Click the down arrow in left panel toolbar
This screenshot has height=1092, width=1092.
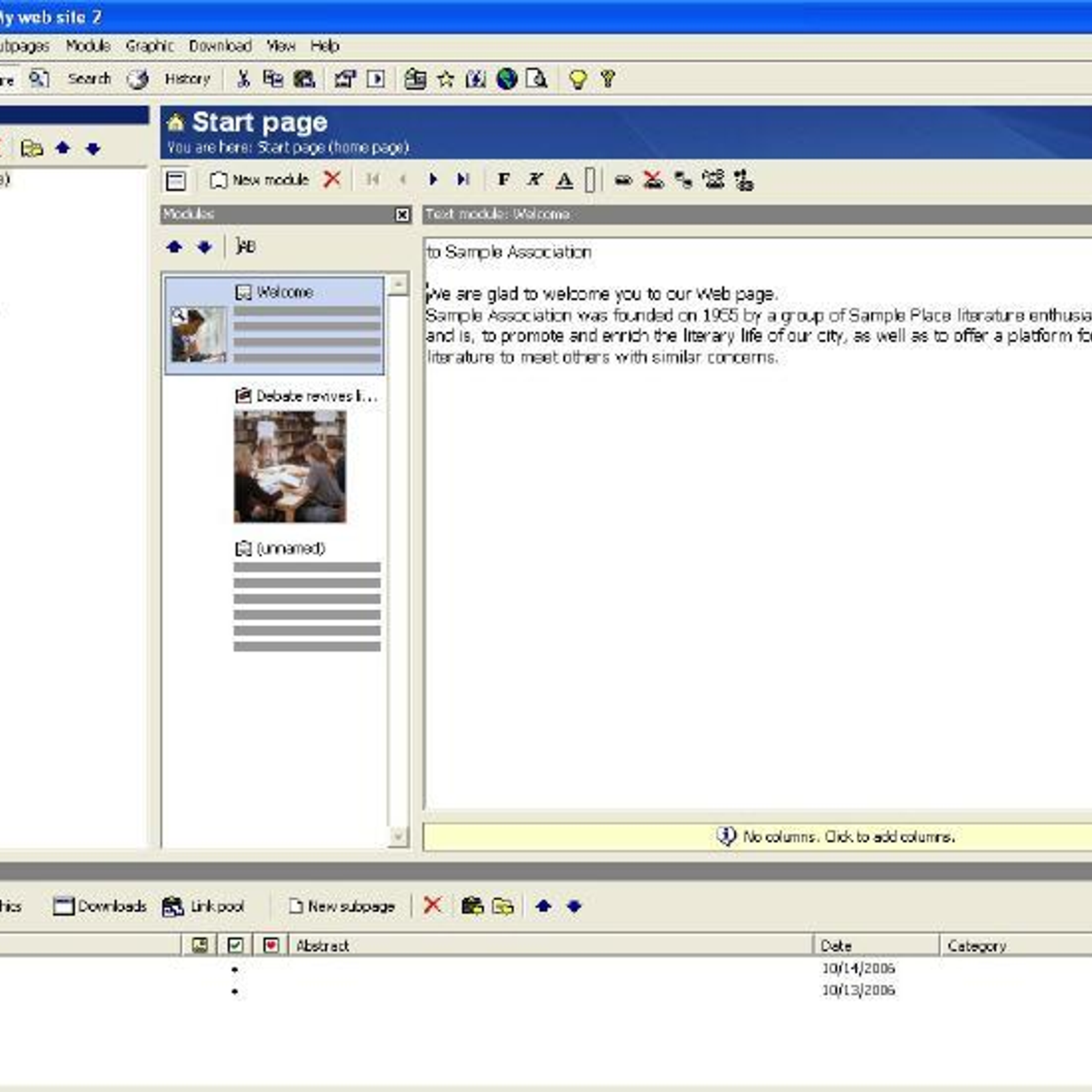(x=94, y=148)
